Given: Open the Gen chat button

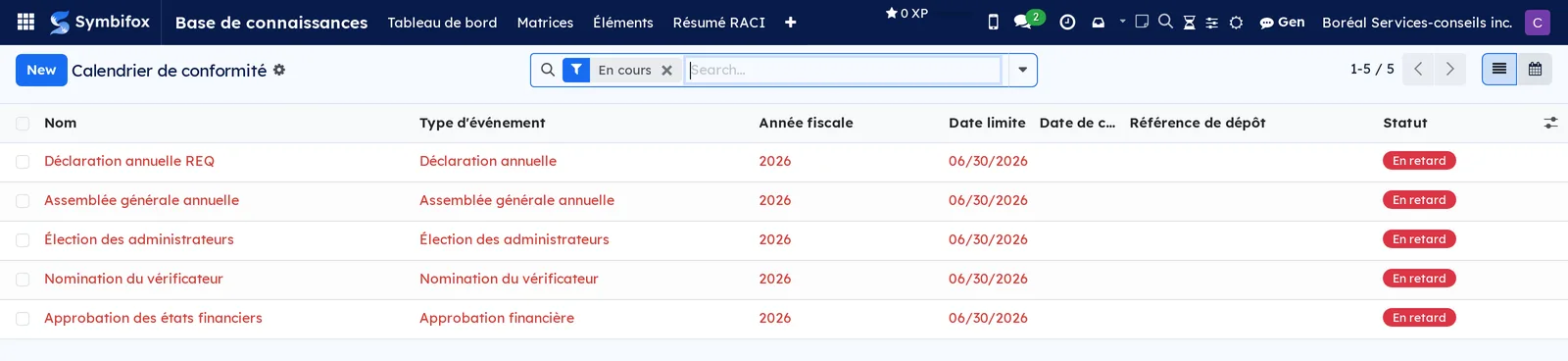Looking at the screenshot, I should [1282, 22].
